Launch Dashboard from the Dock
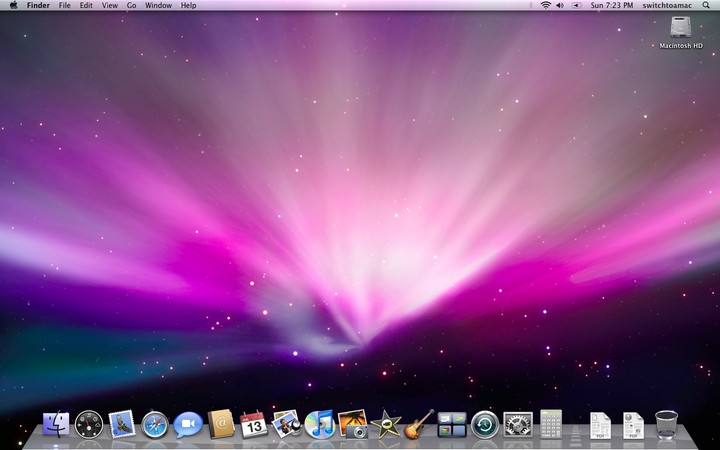 [x=89, y=424]
